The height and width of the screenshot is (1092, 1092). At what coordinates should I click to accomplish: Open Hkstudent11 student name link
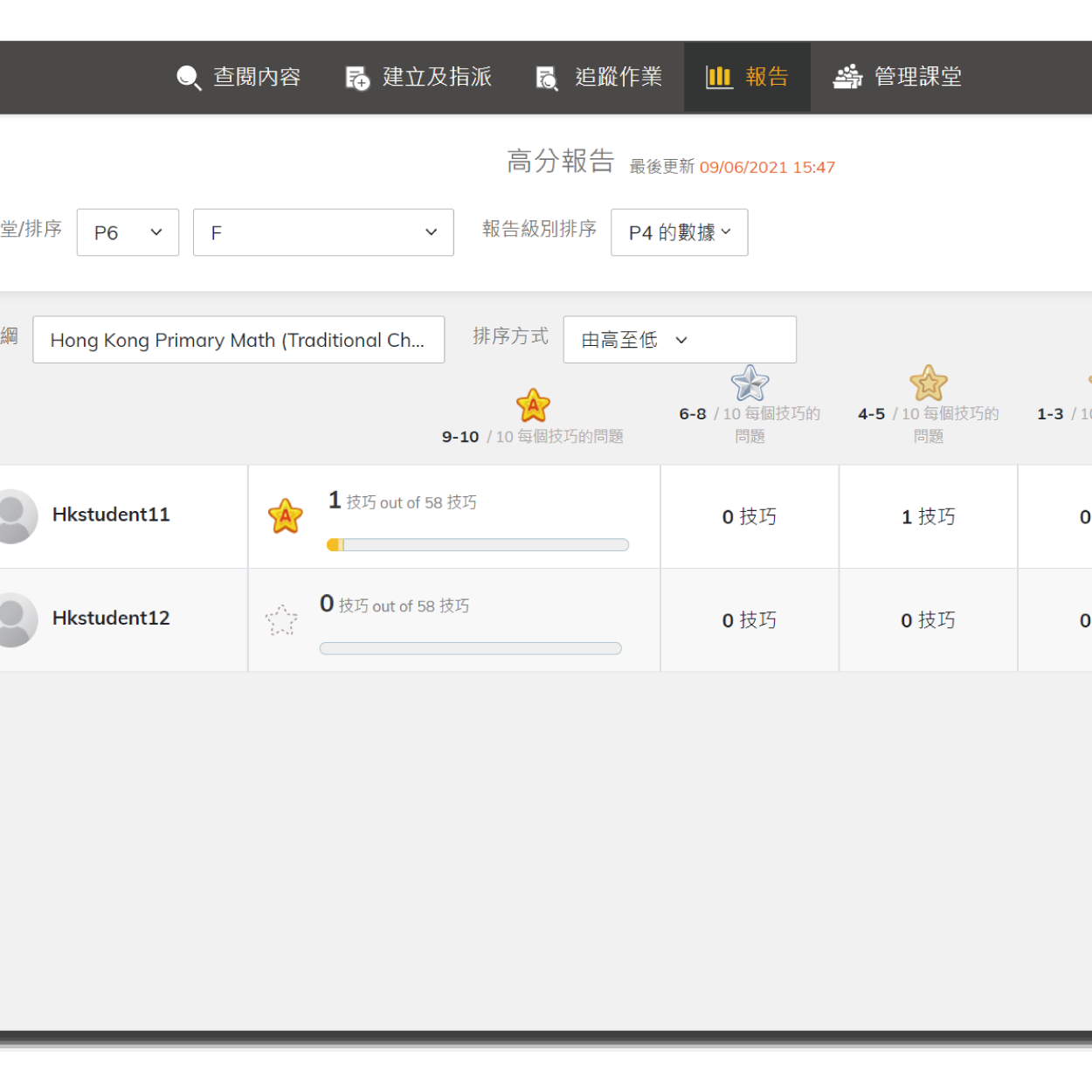coord(111,515)
